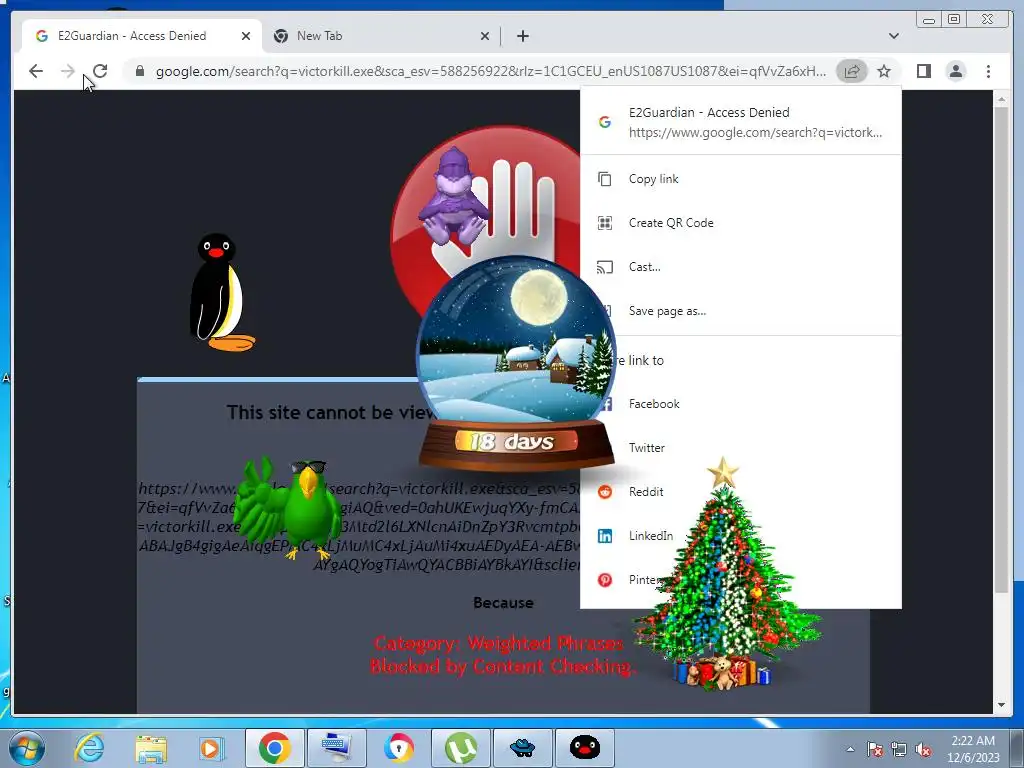This screenshot has height=768, width=1024.
Task: Click the network tray icon
Action: (899, 749)
